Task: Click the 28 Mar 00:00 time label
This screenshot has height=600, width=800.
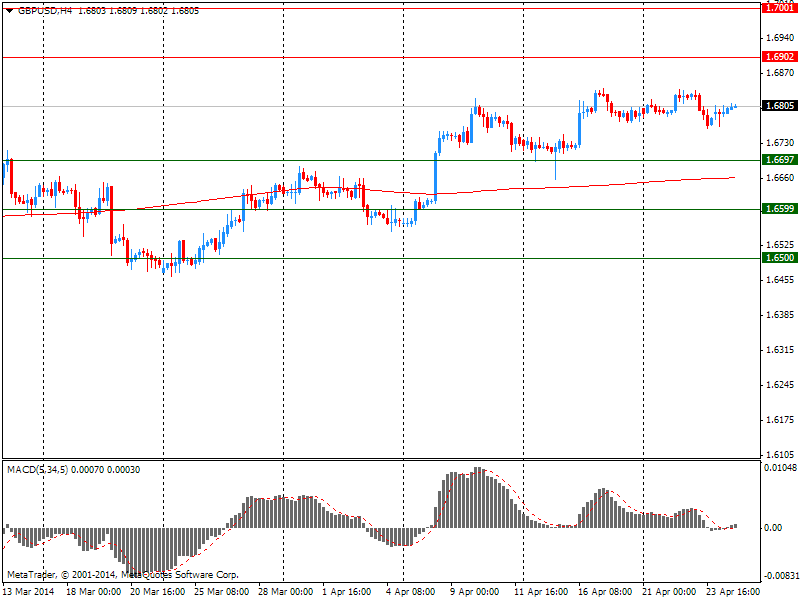Action: pyautogui.click(x=286, y=592)
